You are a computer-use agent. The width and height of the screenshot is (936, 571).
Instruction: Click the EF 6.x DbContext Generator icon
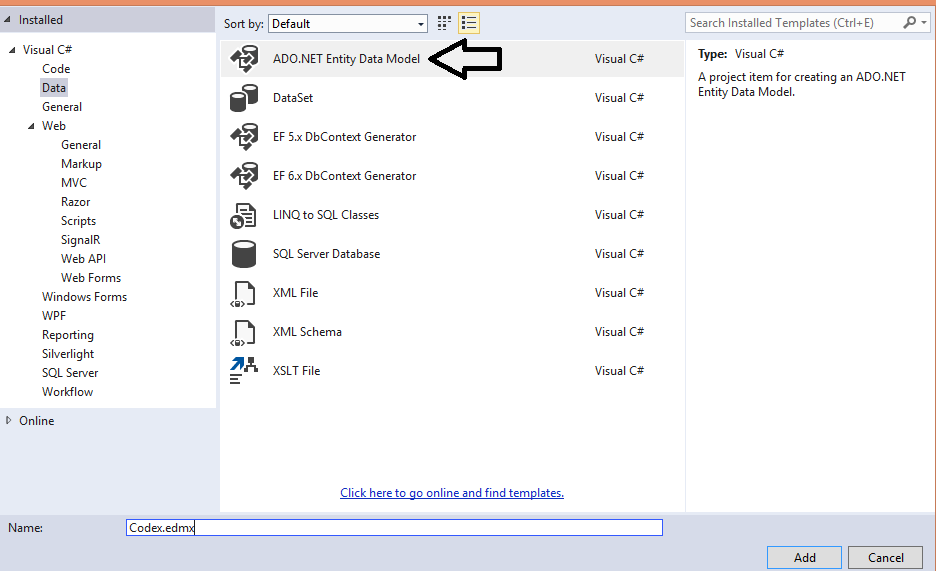click(x=244, y=176)
